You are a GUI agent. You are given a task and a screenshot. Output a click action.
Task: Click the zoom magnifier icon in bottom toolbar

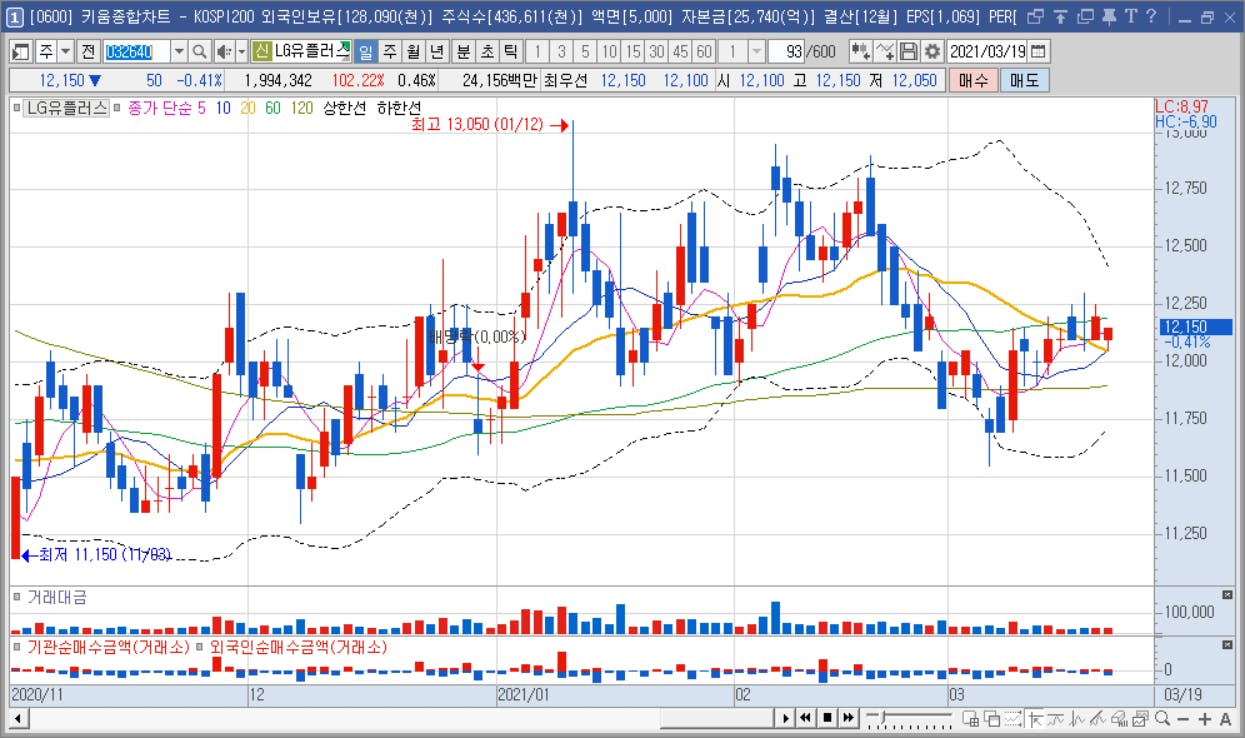point(1163,718)
